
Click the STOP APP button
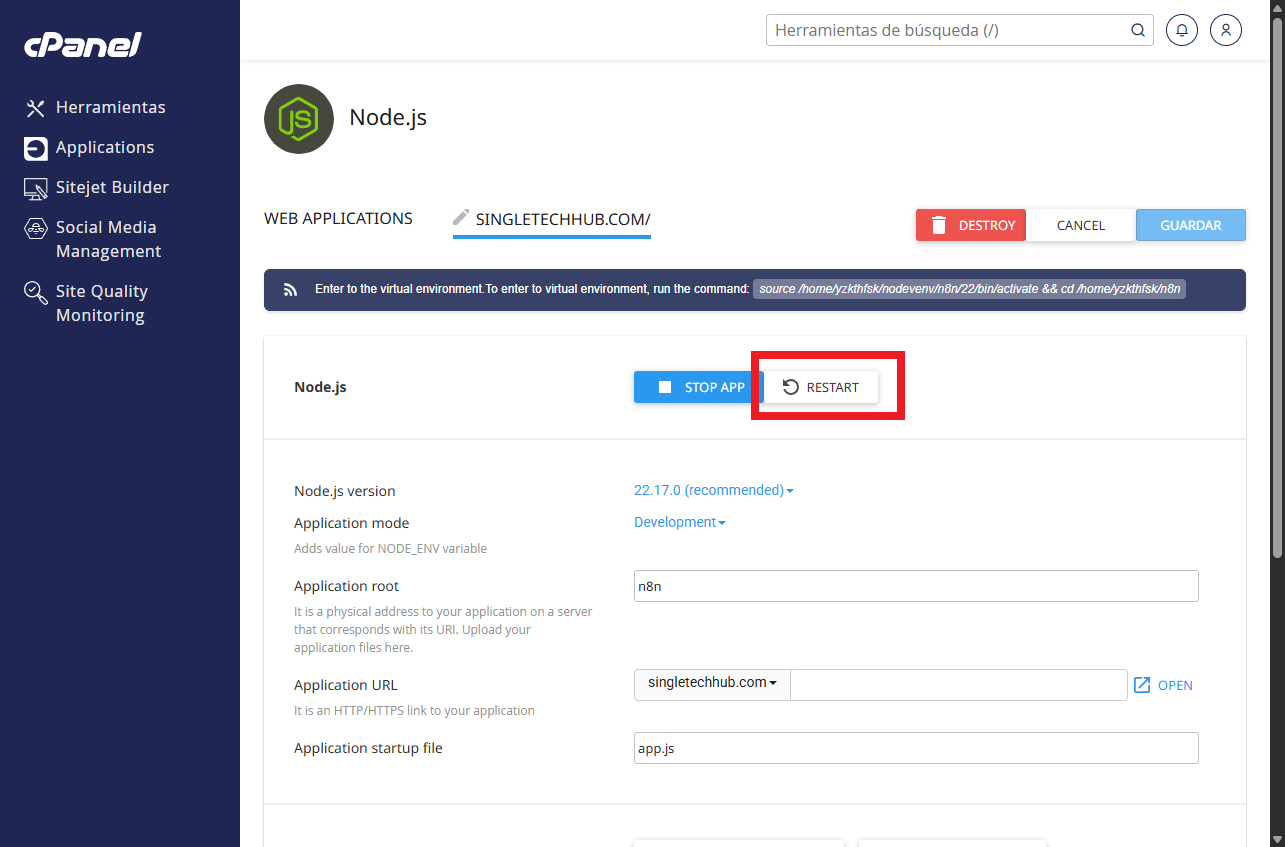click(698, 387)
